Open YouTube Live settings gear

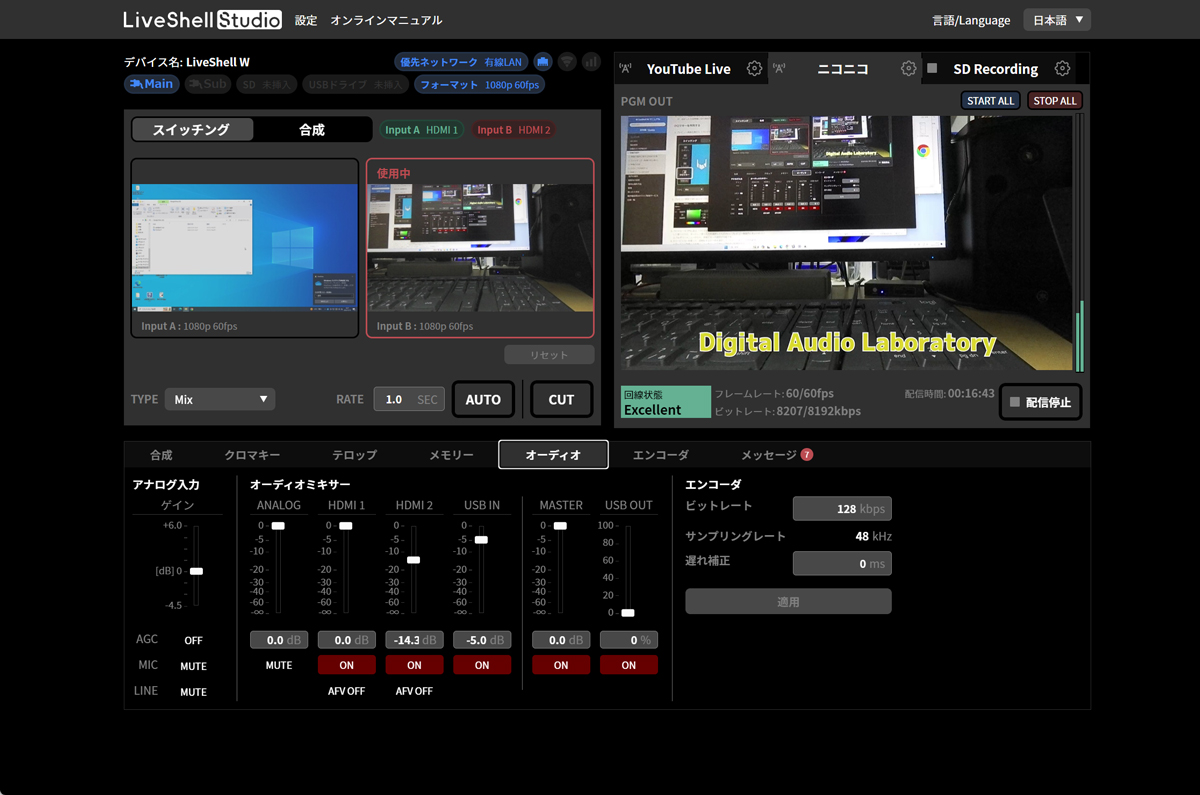point(754,69)
